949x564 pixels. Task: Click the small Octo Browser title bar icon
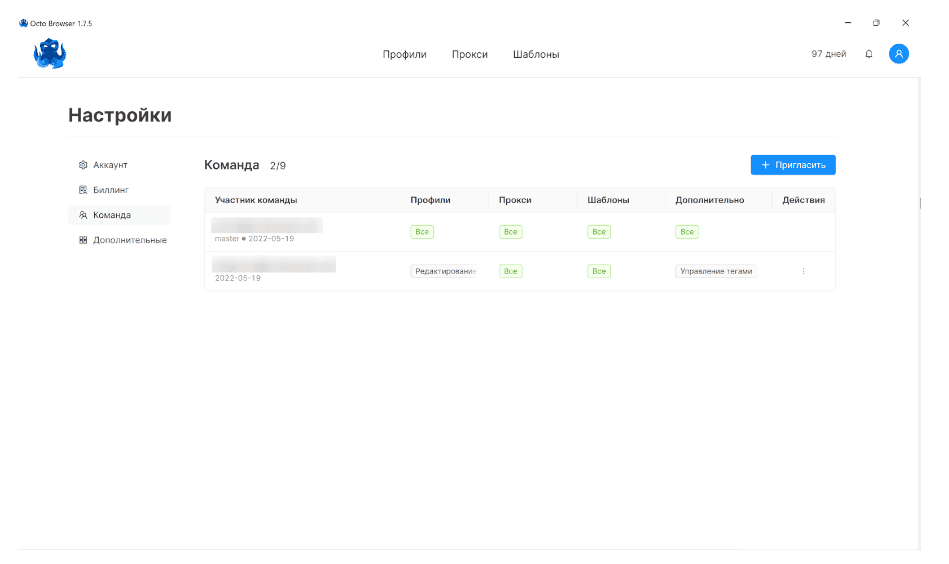point(24,23)
